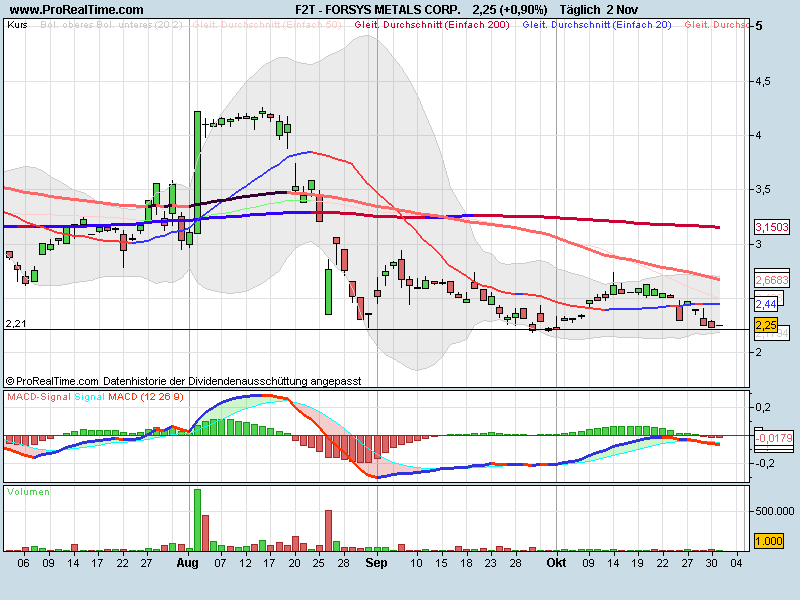
Task: Click the 4,5 price axis label
Action: coord(763,82)
